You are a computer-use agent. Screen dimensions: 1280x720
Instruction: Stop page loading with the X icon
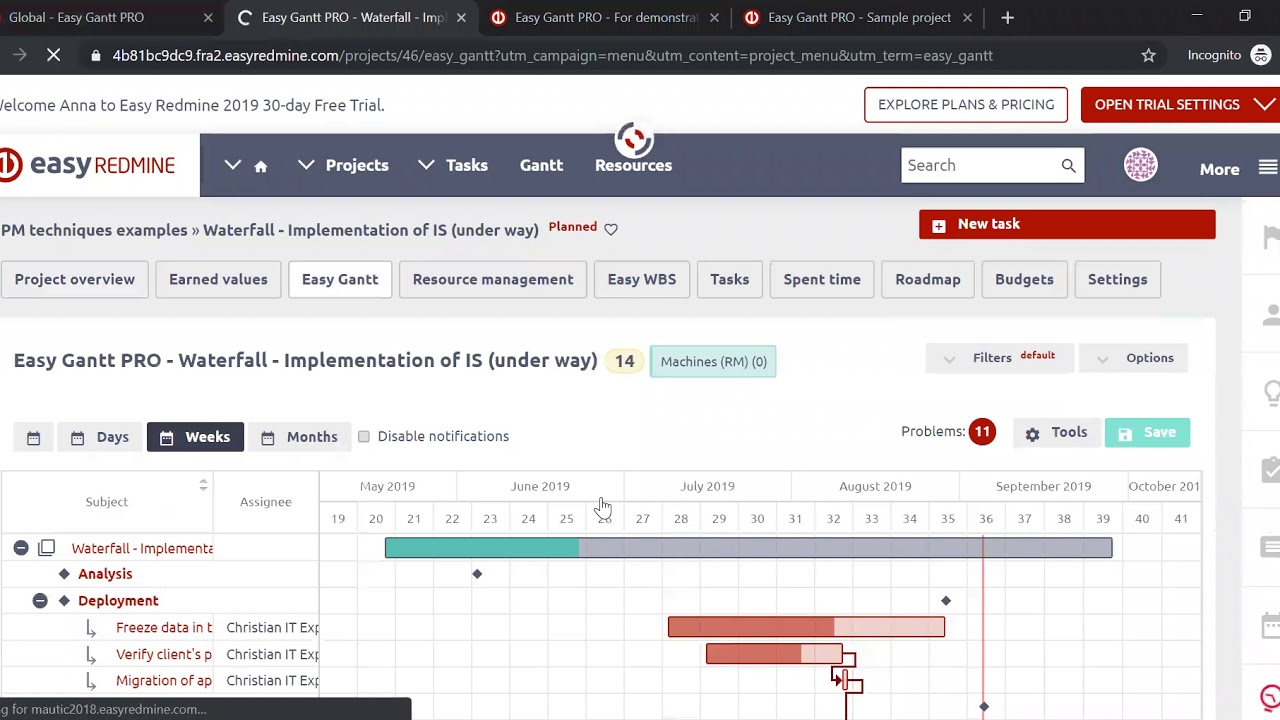(54, 55)
